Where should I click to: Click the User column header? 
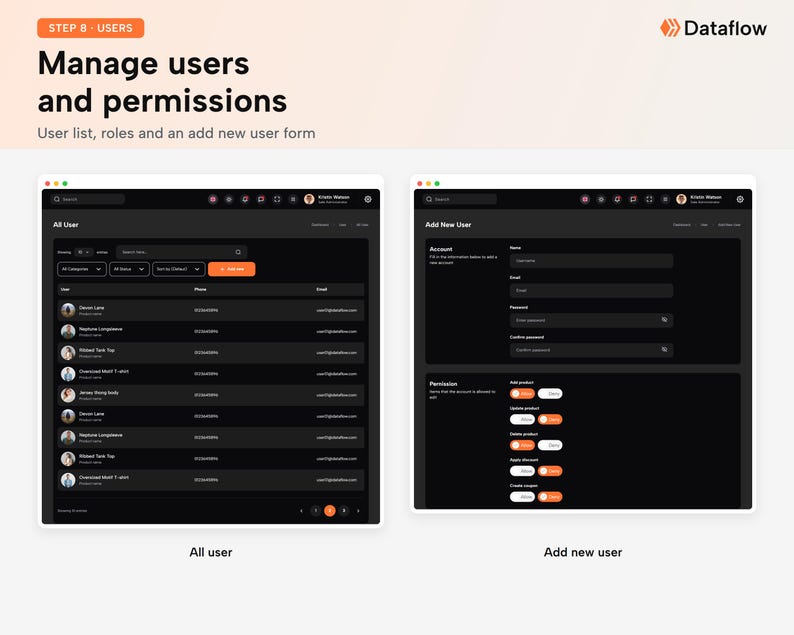tap(65, 290)
